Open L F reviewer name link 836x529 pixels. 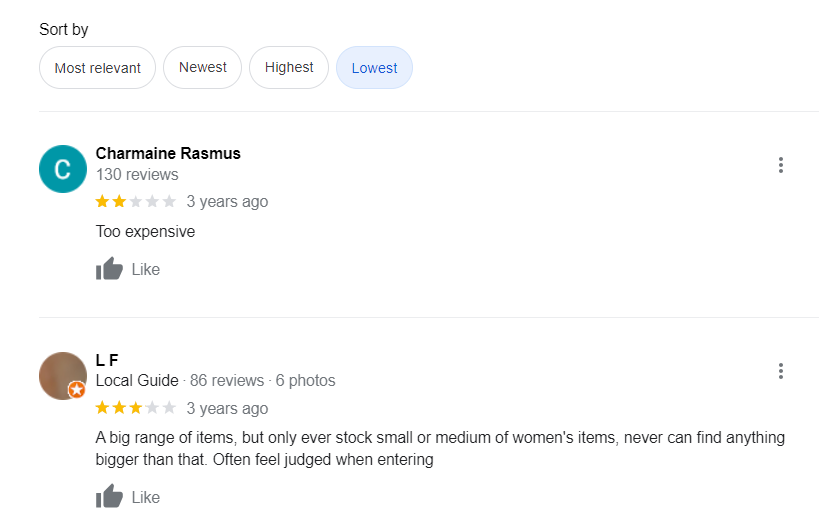[x=107, y=360]
